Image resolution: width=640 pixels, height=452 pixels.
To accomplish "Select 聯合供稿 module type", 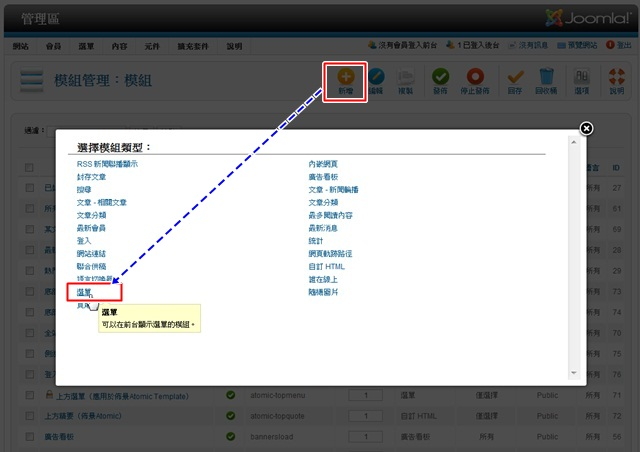I will tap(91, 266).
